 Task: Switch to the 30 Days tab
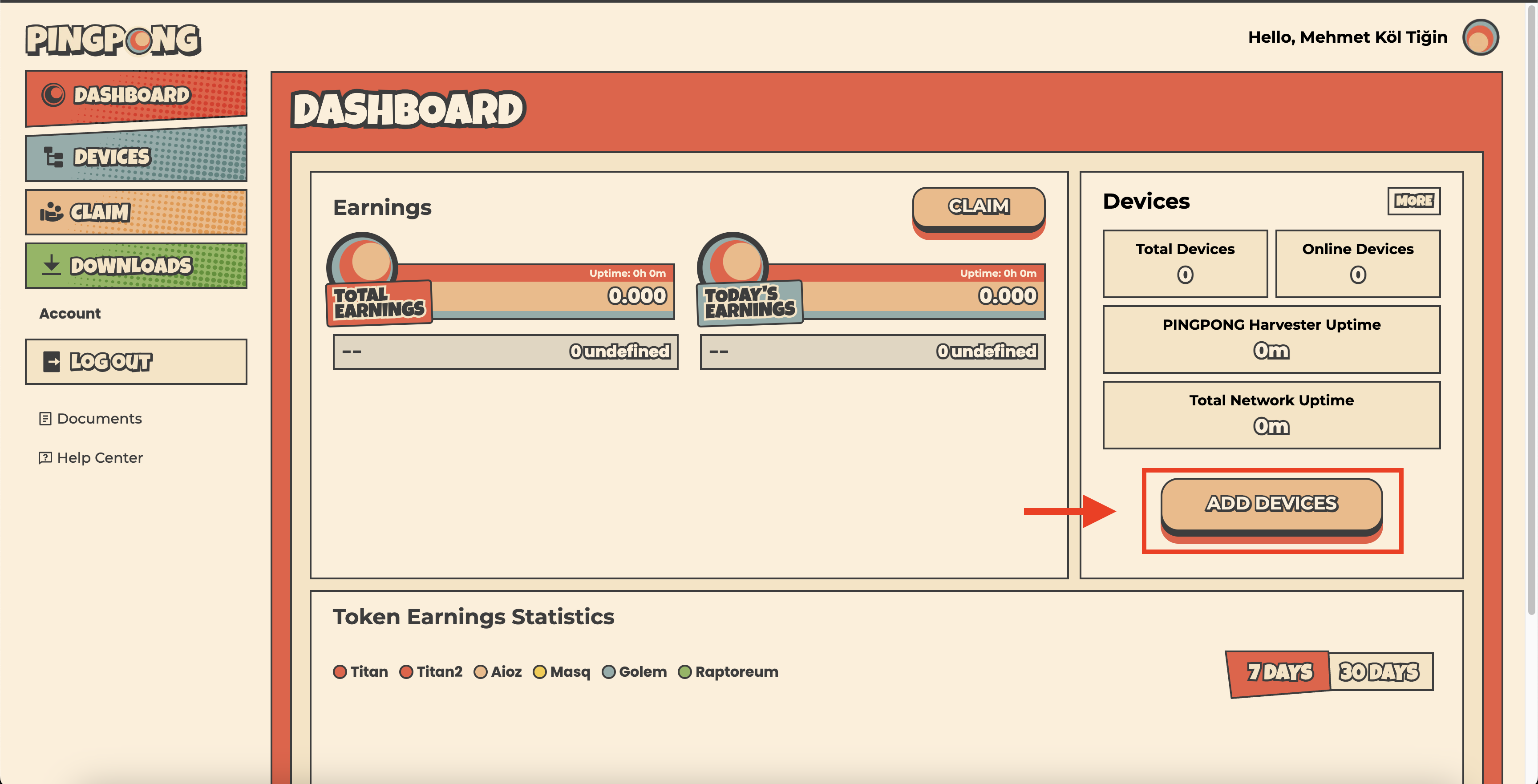tap(1380, 672)
